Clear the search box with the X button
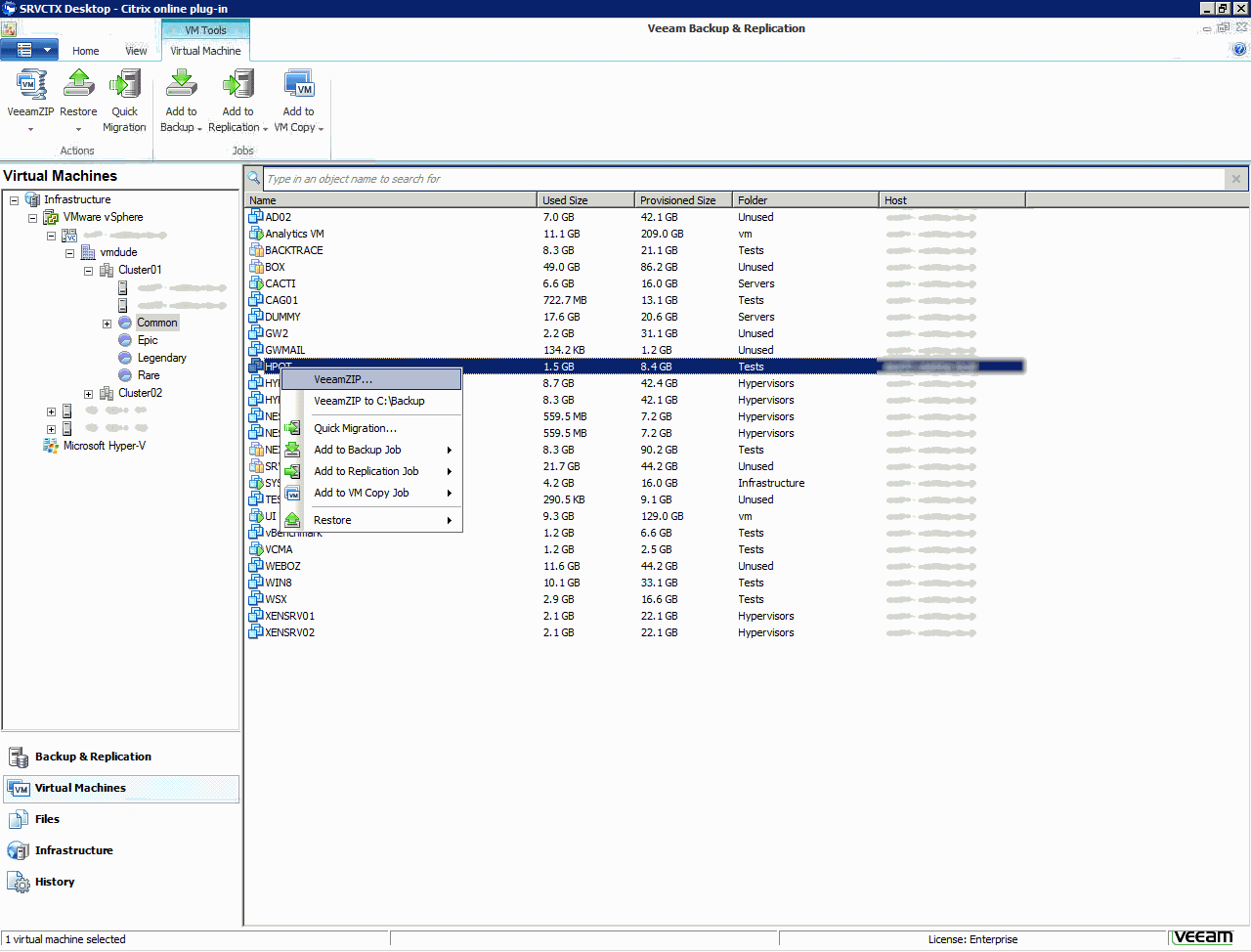Viewport: 1251px width, 952px height. [1236, 179]
